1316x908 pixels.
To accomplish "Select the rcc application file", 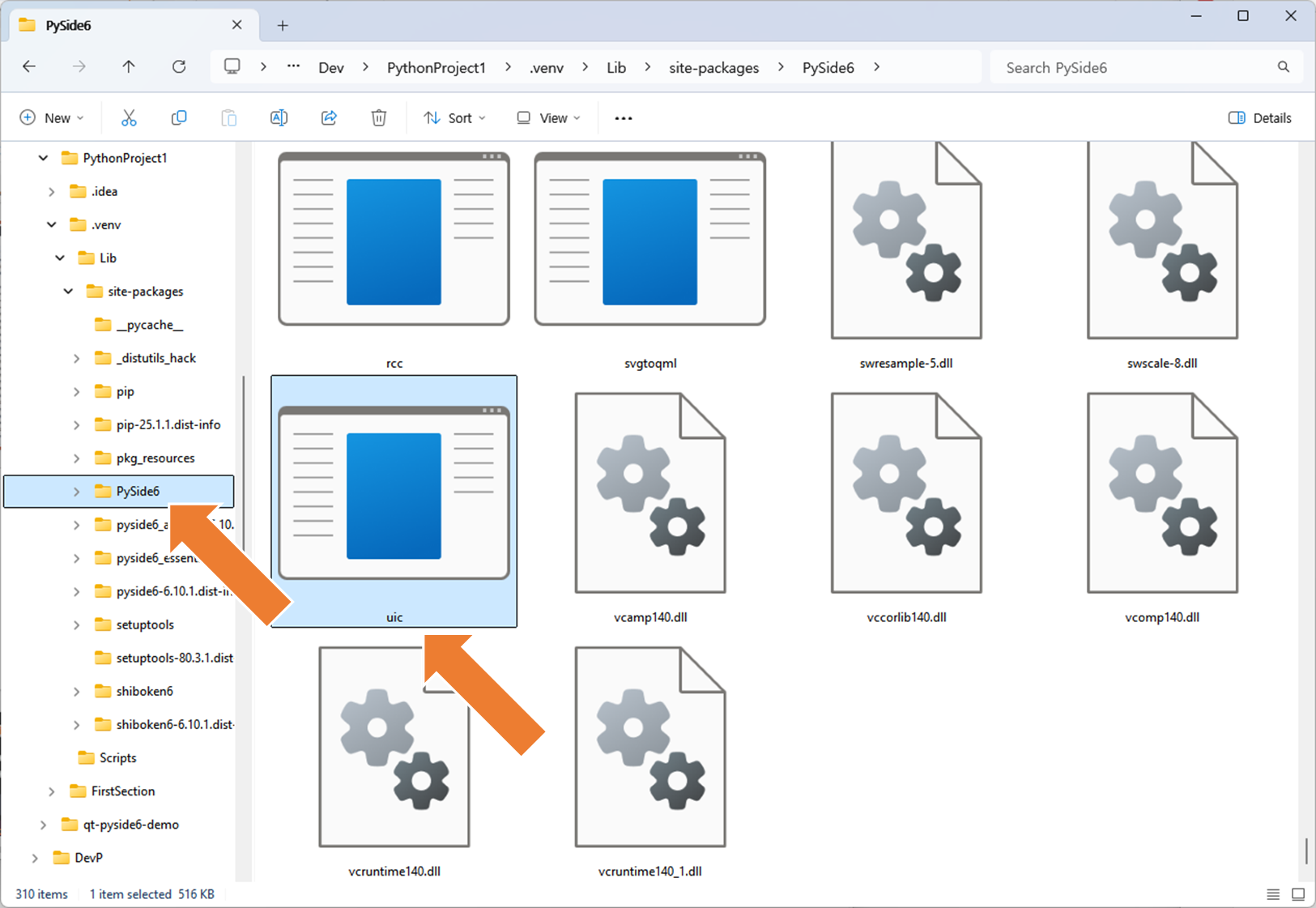I will pos(394,258).
